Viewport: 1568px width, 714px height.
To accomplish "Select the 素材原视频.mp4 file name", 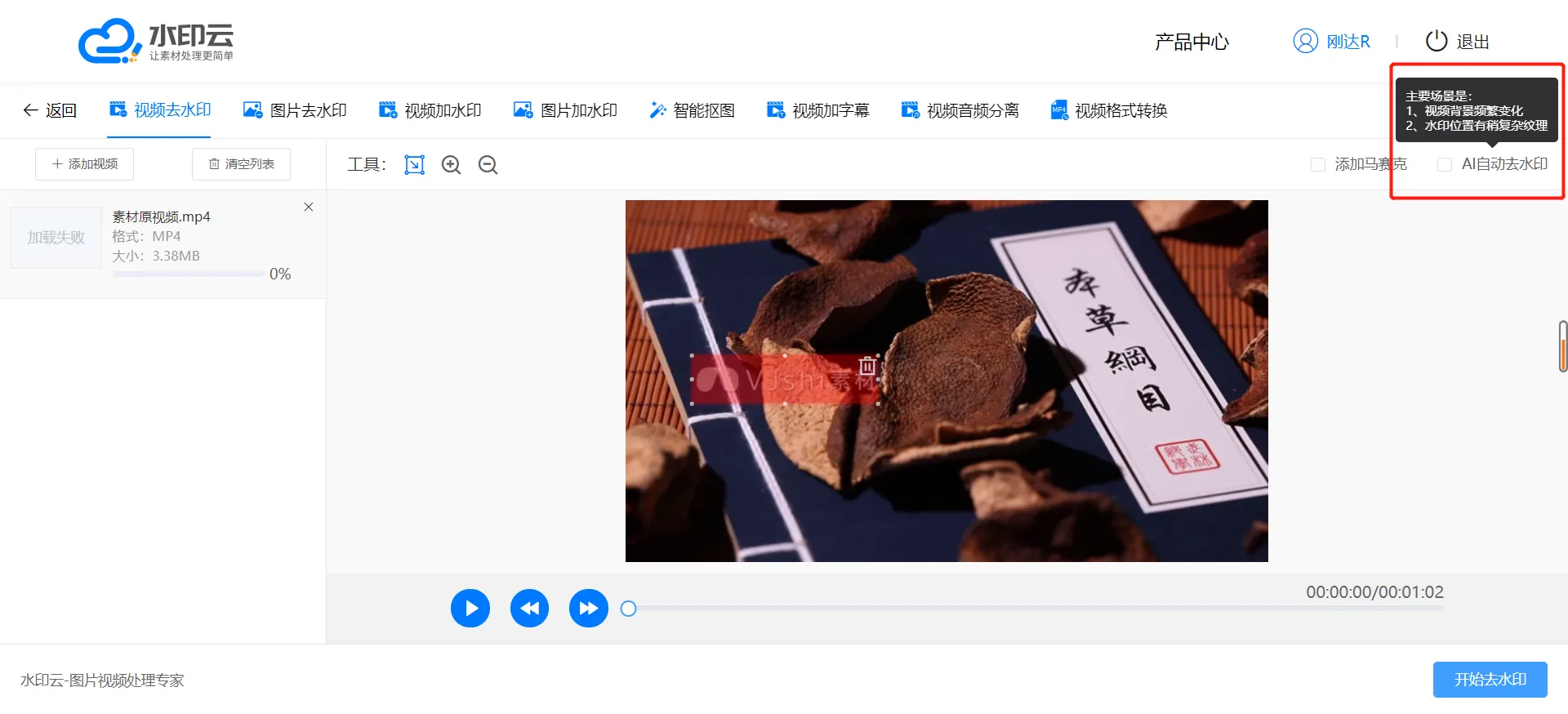I will pos(161,216).
